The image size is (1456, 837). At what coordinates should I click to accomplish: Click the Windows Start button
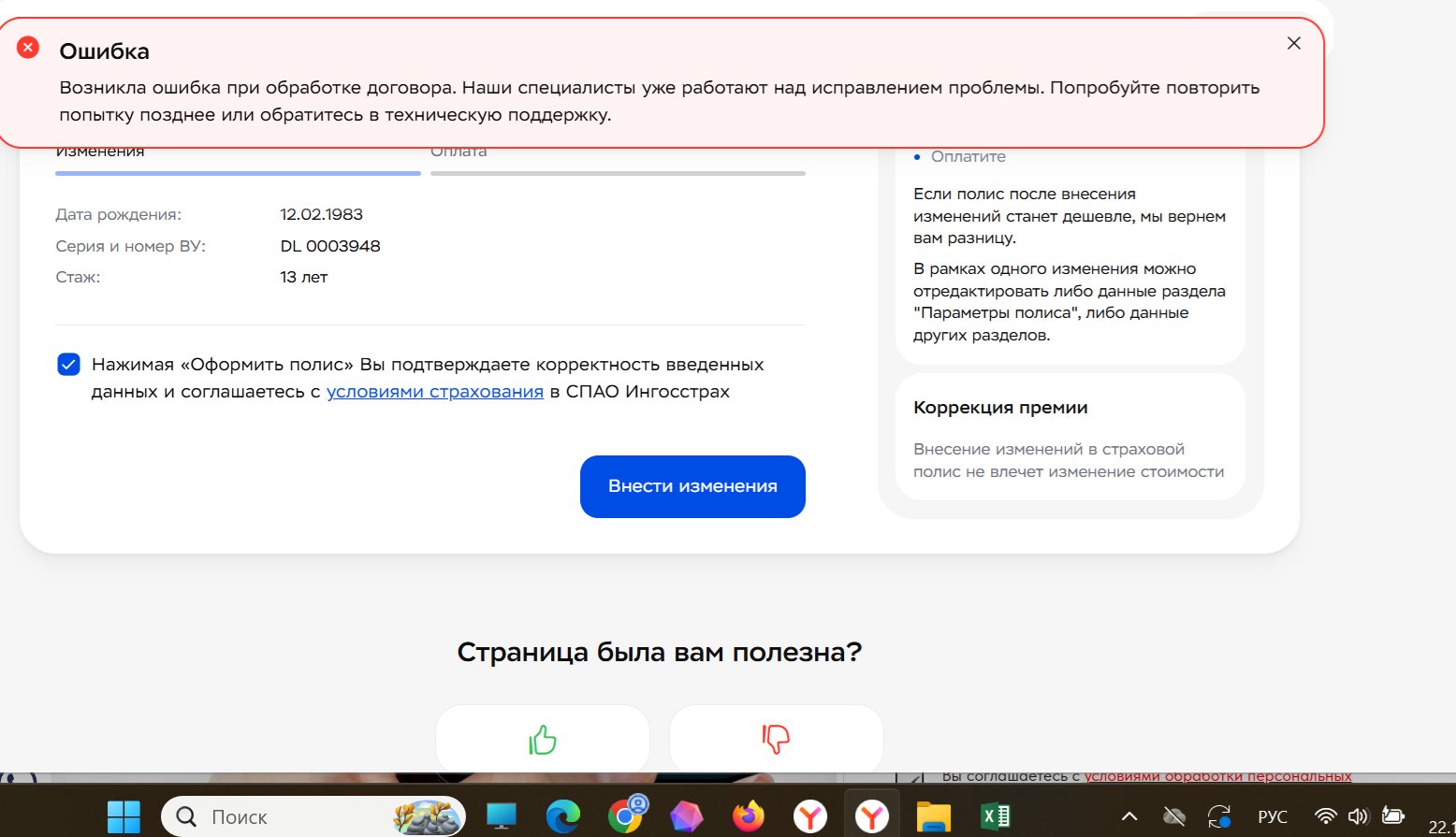coord(124,816)
